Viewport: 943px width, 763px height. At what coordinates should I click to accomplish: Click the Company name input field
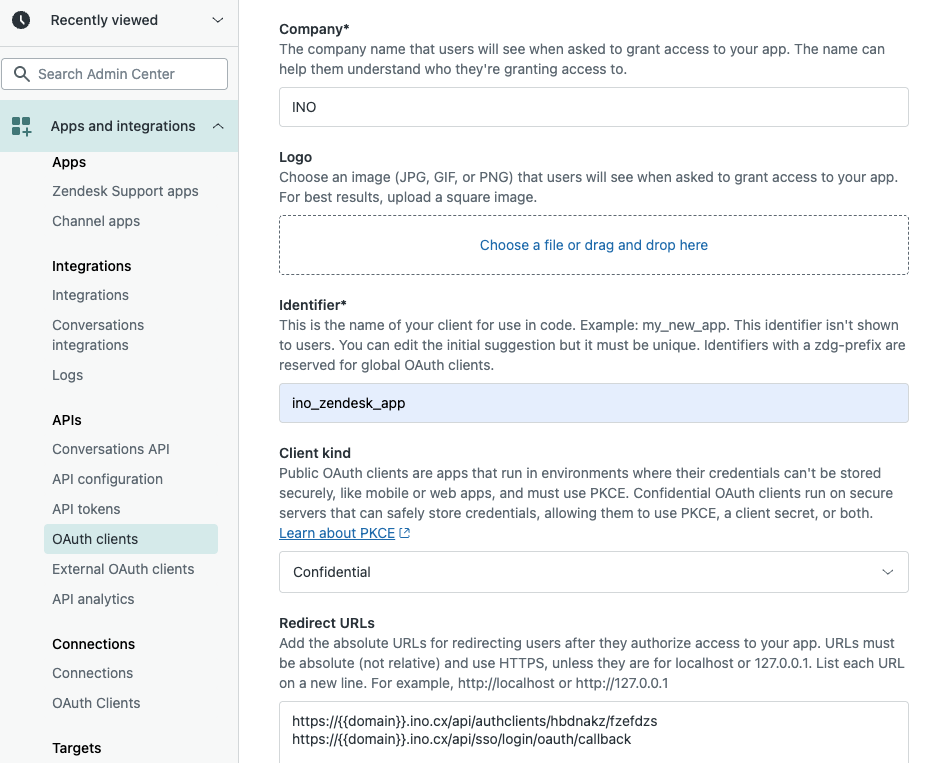click(593, 107)
